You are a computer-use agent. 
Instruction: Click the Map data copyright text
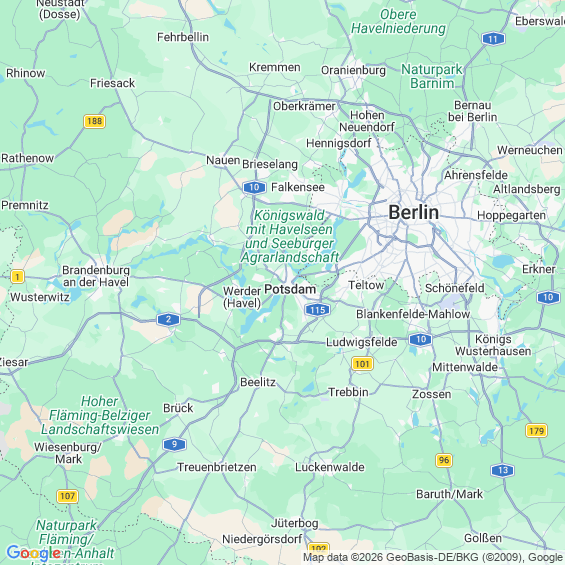[433, 558]
